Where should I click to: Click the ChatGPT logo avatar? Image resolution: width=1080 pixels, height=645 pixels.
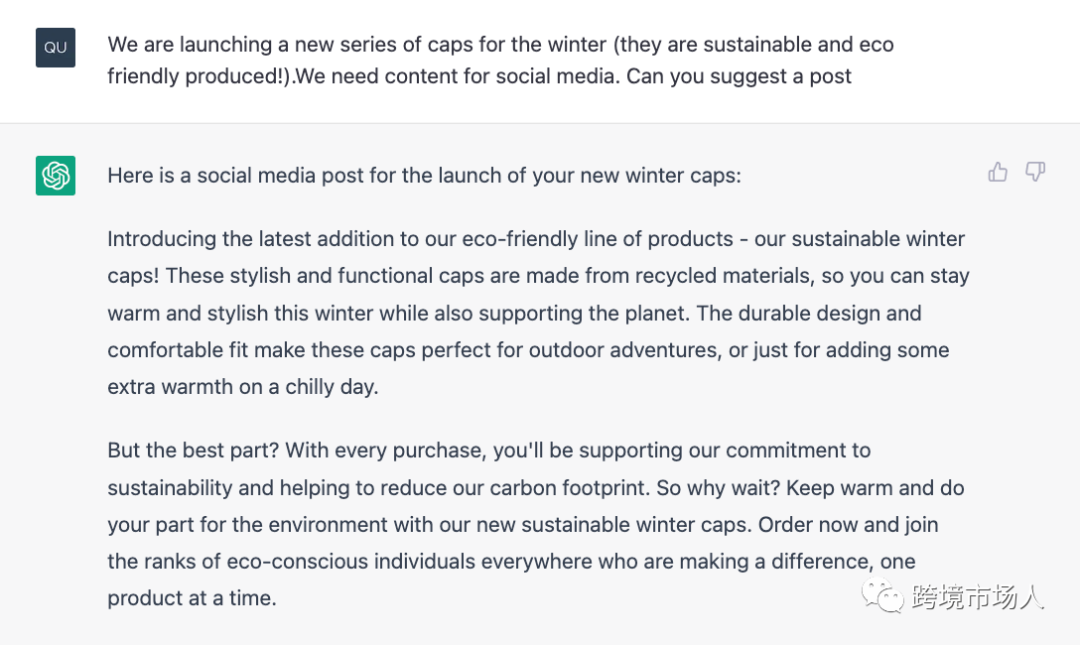tap(56, 176)
